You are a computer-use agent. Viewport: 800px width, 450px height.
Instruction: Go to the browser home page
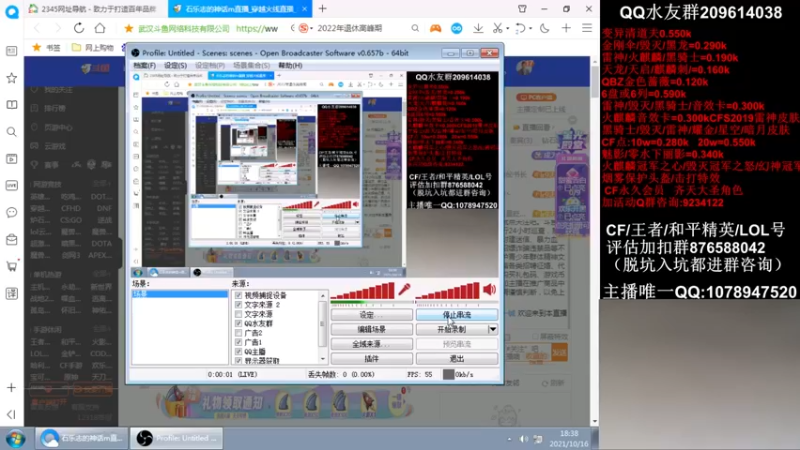pos(100,28)
